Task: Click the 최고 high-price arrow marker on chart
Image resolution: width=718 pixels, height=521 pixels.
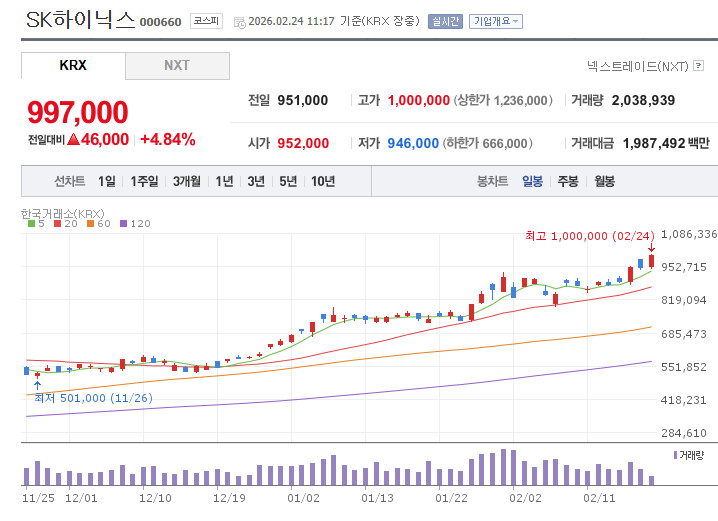Action: 651,246
